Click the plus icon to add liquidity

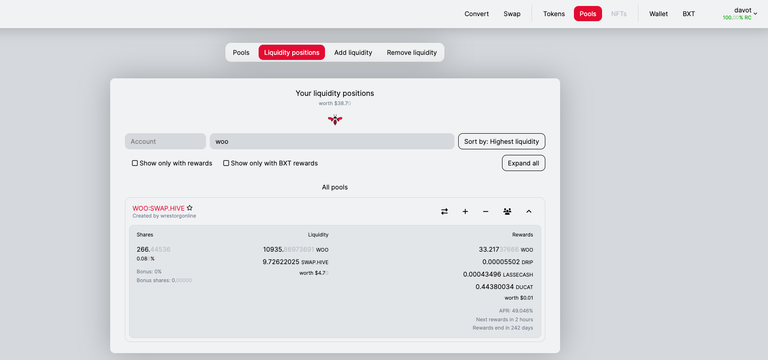click(465, 212)
